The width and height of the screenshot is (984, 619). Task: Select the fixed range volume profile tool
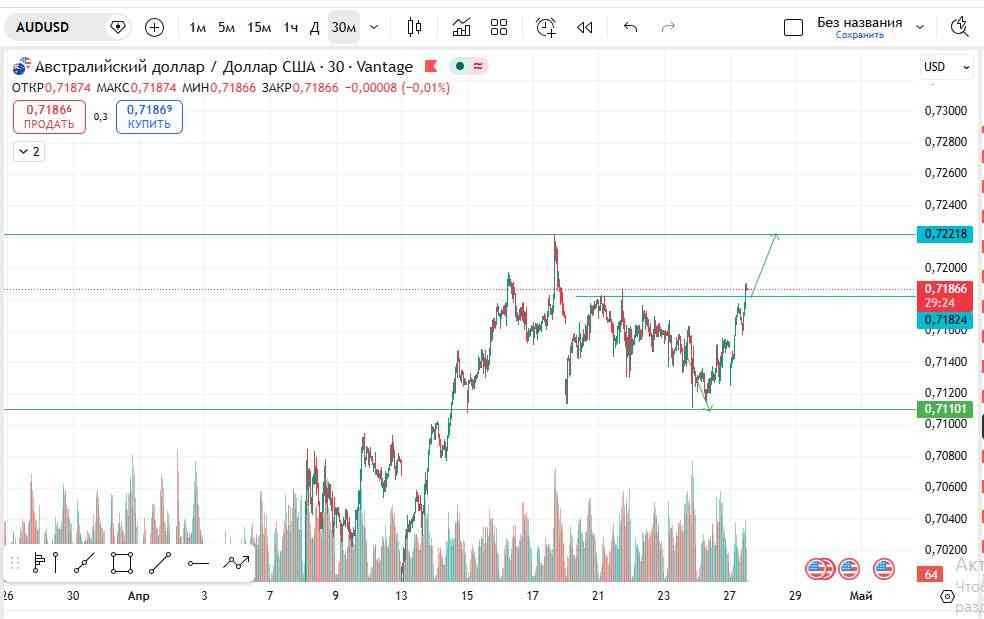pyautogui.click(x=39, y=562)
